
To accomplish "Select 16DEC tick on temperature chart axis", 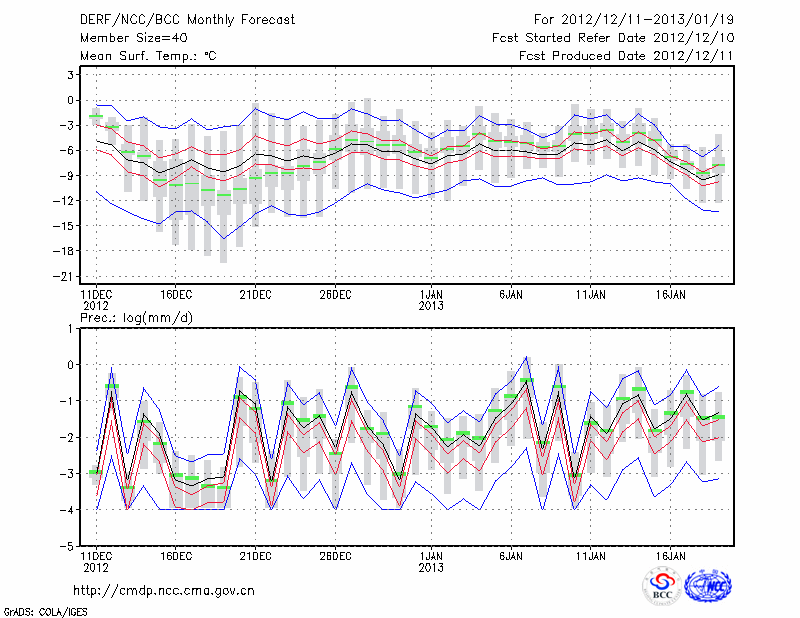I will point(175,294).
